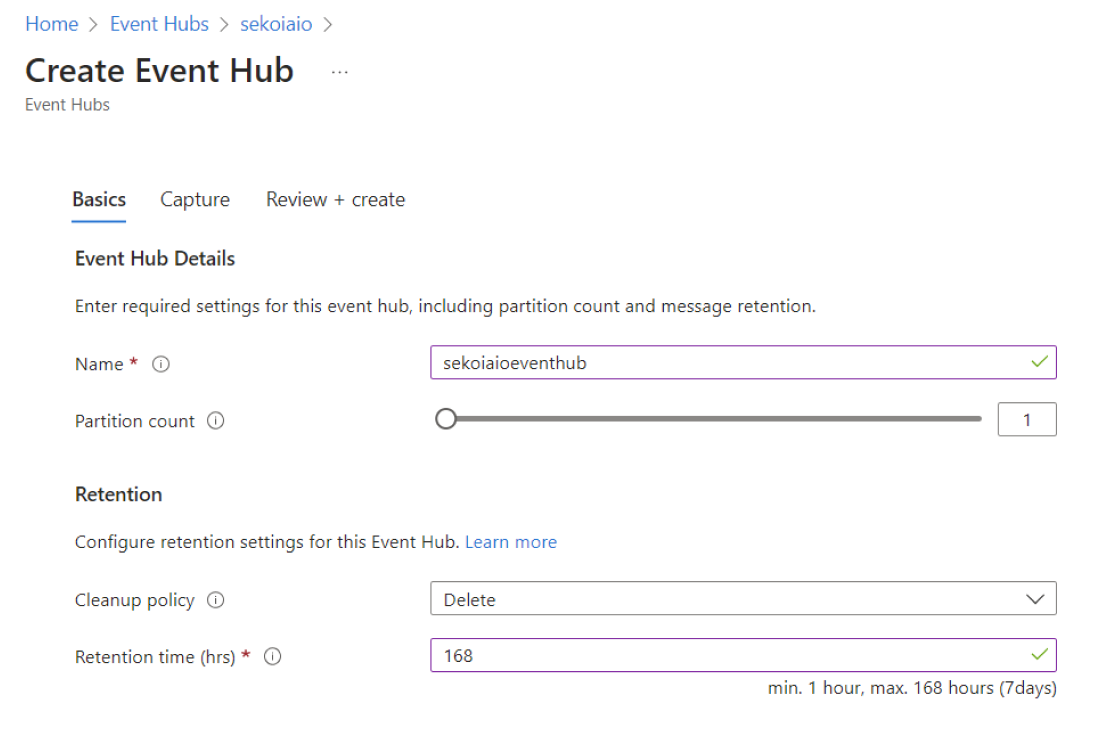The image size is (1108, 736).
Task: Return to the sekoiaio breadcrumb link
Action: (276, 24)
